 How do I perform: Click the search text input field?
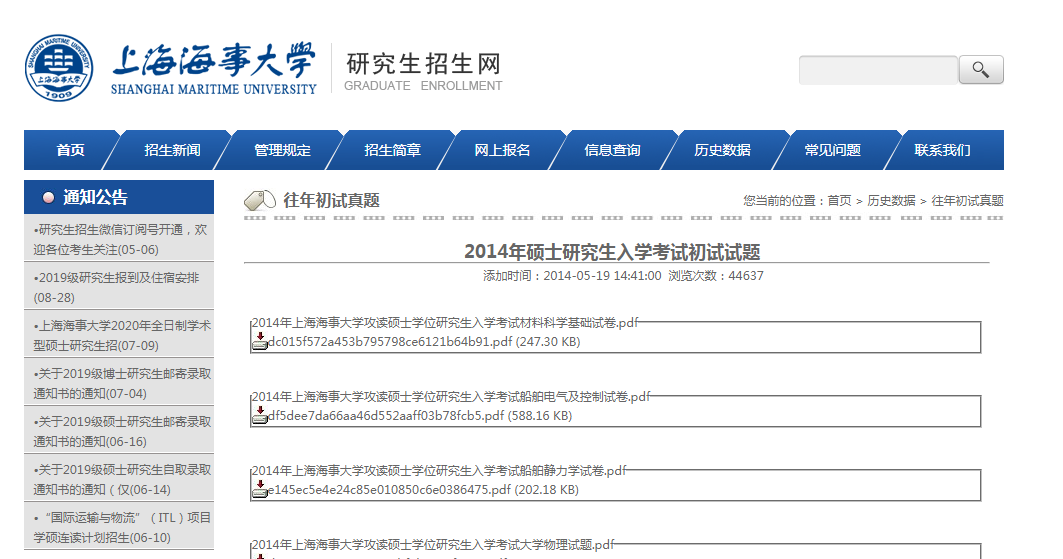coord(877,70)
